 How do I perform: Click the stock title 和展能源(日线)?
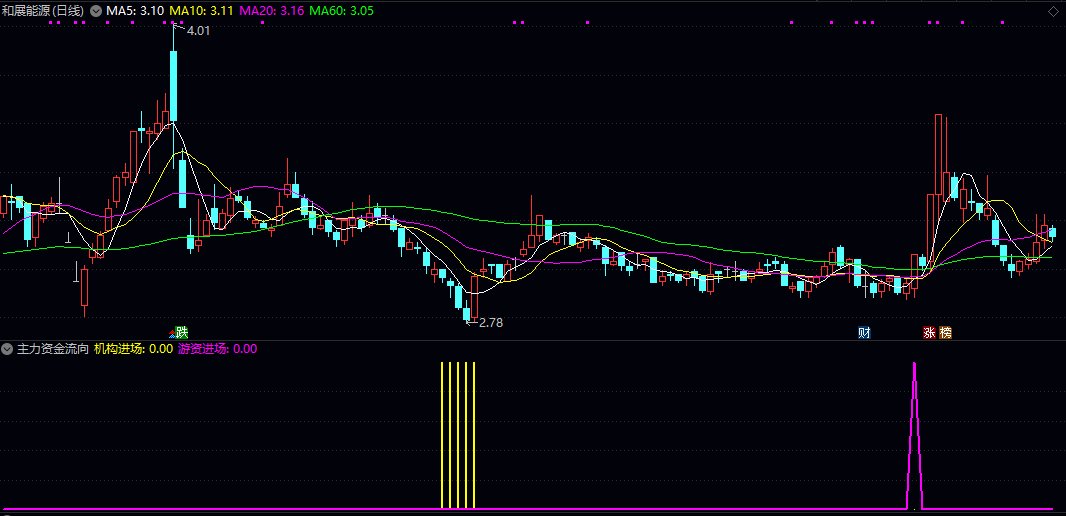pos(43,11)
